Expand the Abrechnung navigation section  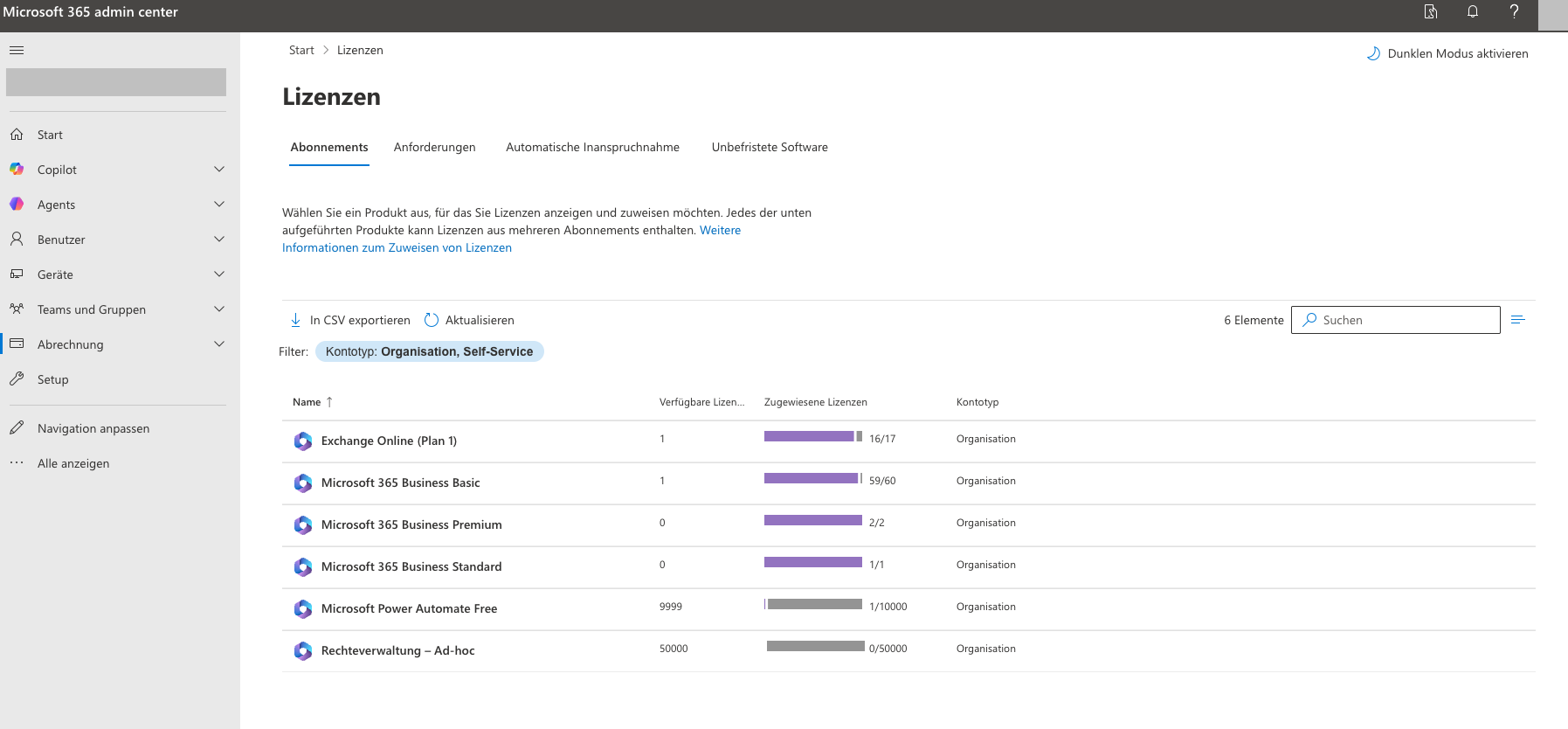(x=219, y=344)
